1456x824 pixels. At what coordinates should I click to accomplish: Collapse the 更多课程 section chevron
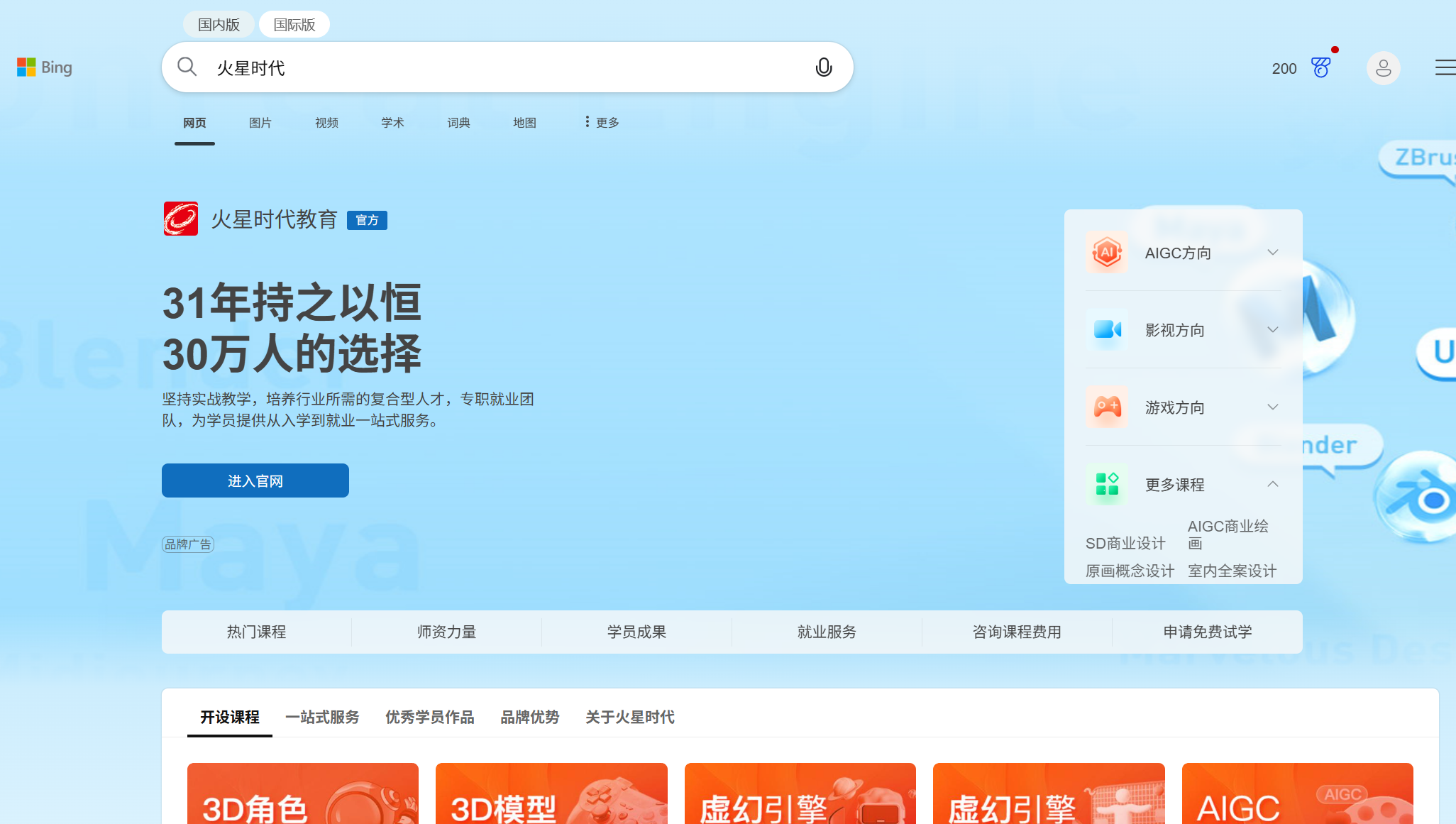1273,485
